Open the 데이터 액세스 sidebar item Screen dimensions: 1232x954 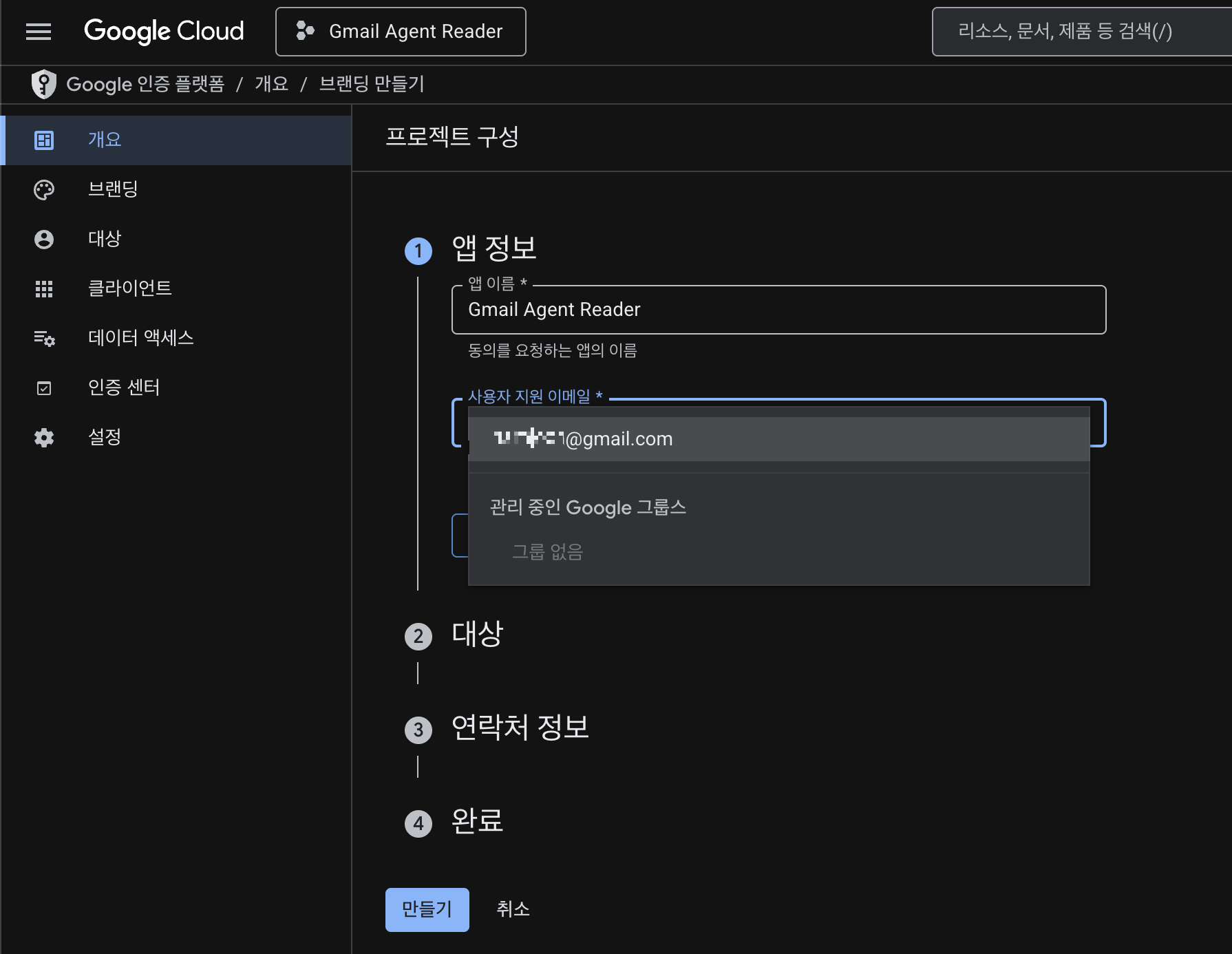(177, 338)
